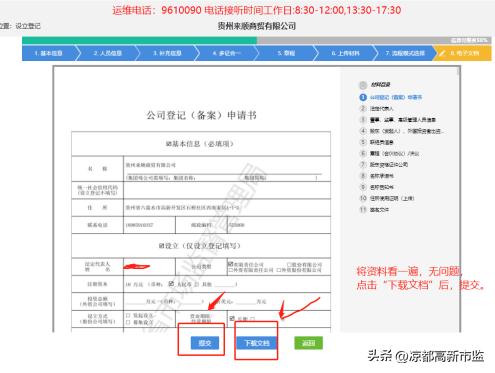Click the checked 长期 term checkbox

(x=232, y=318)
